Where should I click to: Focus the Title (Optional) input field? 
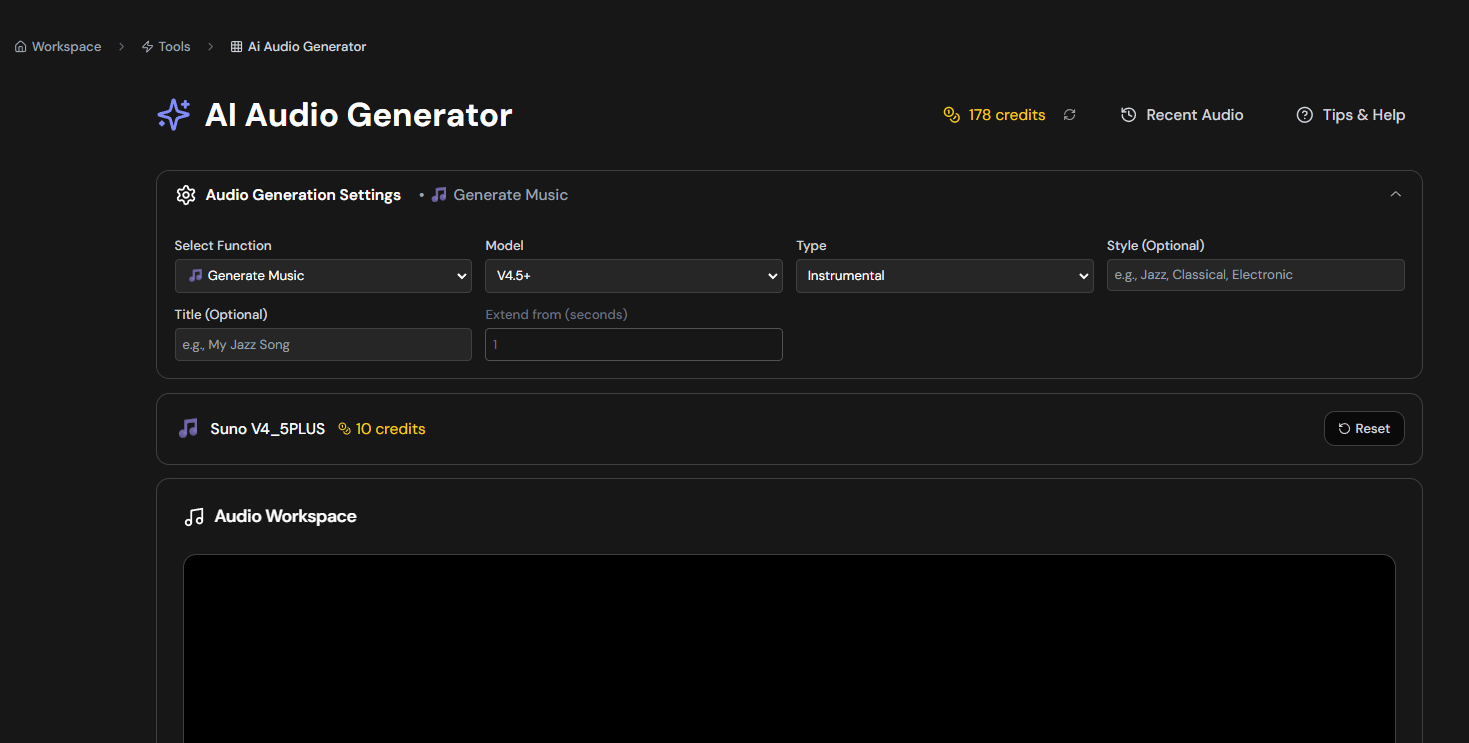323,345
